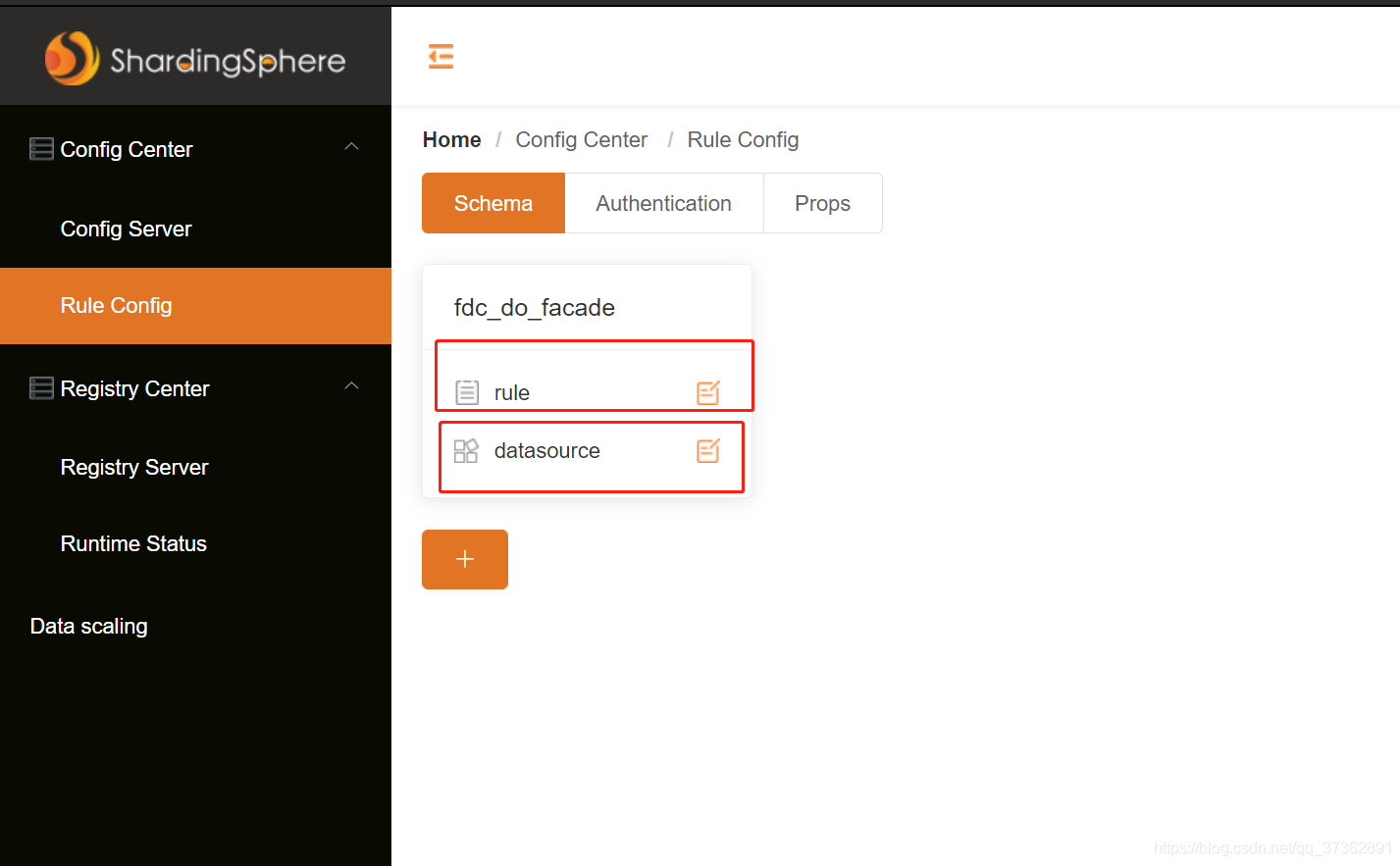Click the Config Center server icon
1400x866 pixels.
pos(41,149)
